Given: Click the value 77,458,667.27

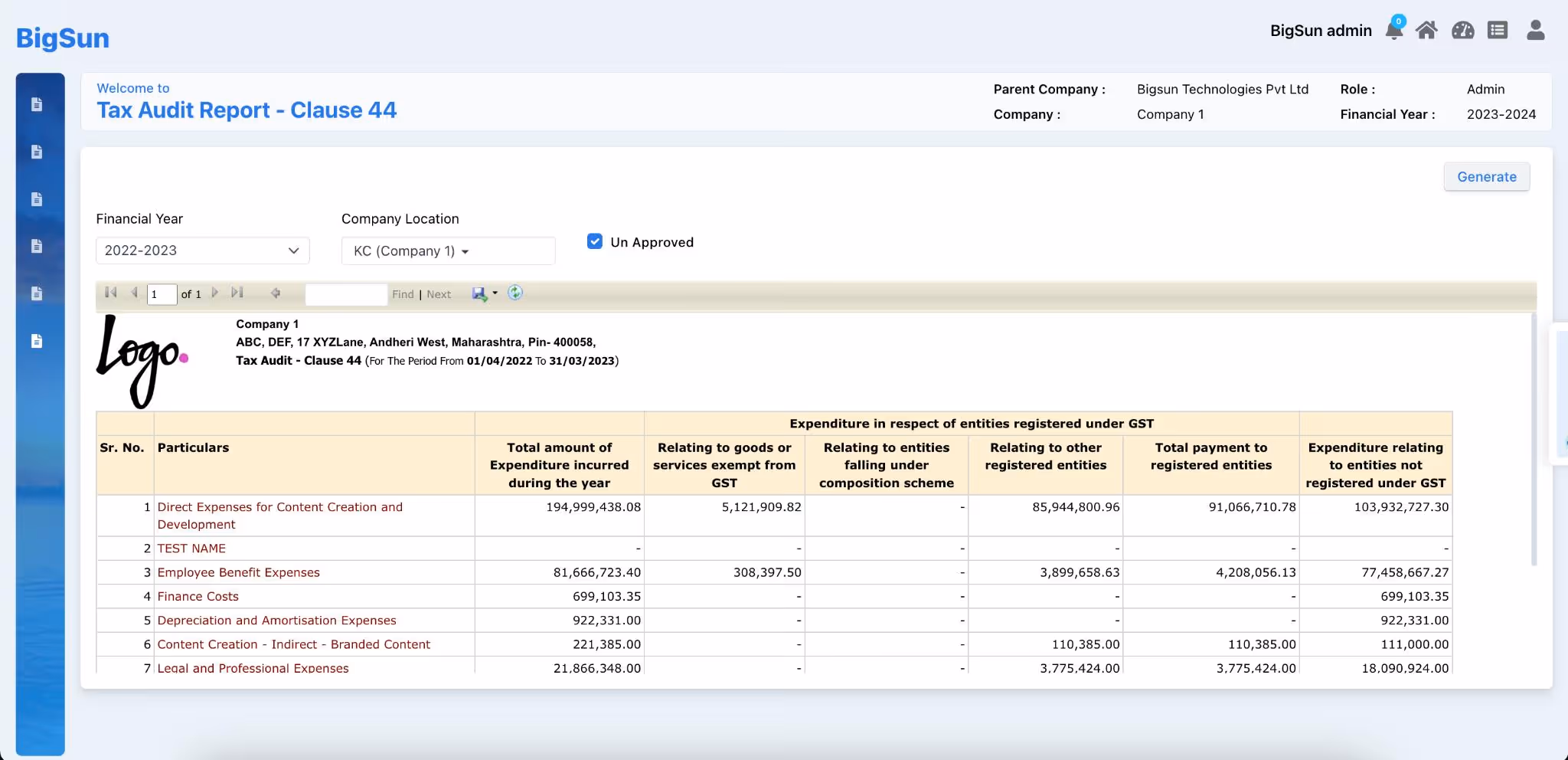Looking at the screenshot, I should [1405, 572].
